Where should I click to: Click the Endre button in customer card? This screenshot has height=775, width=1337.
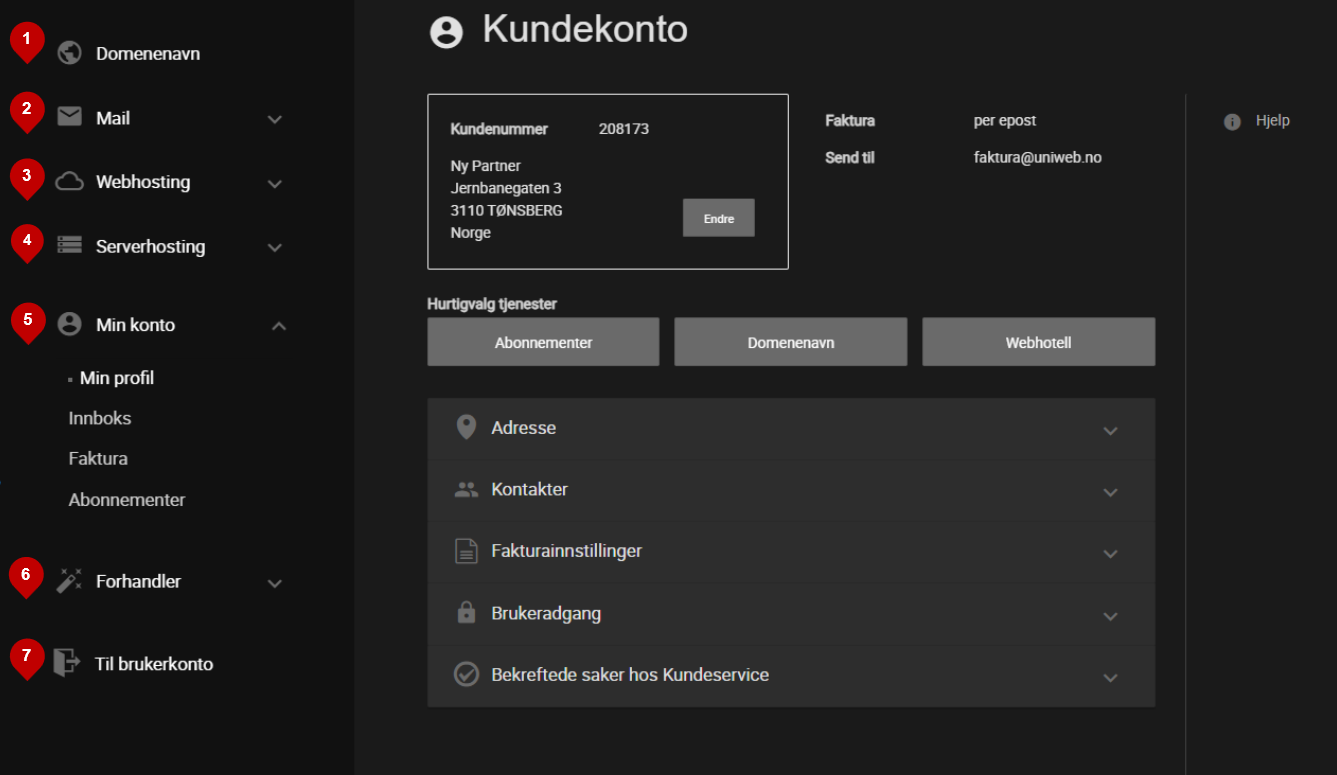(719, 218)
